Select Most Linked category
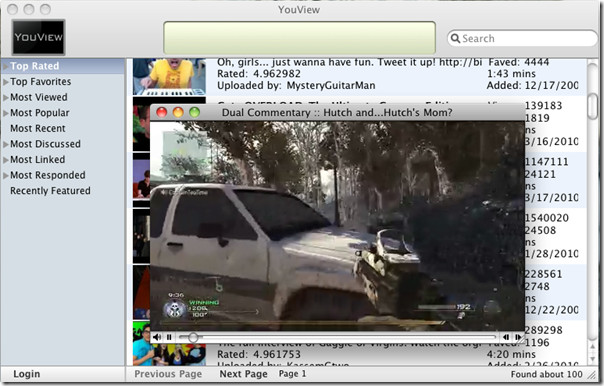Viewport: 604px width, 386px height. pos(37,159)
